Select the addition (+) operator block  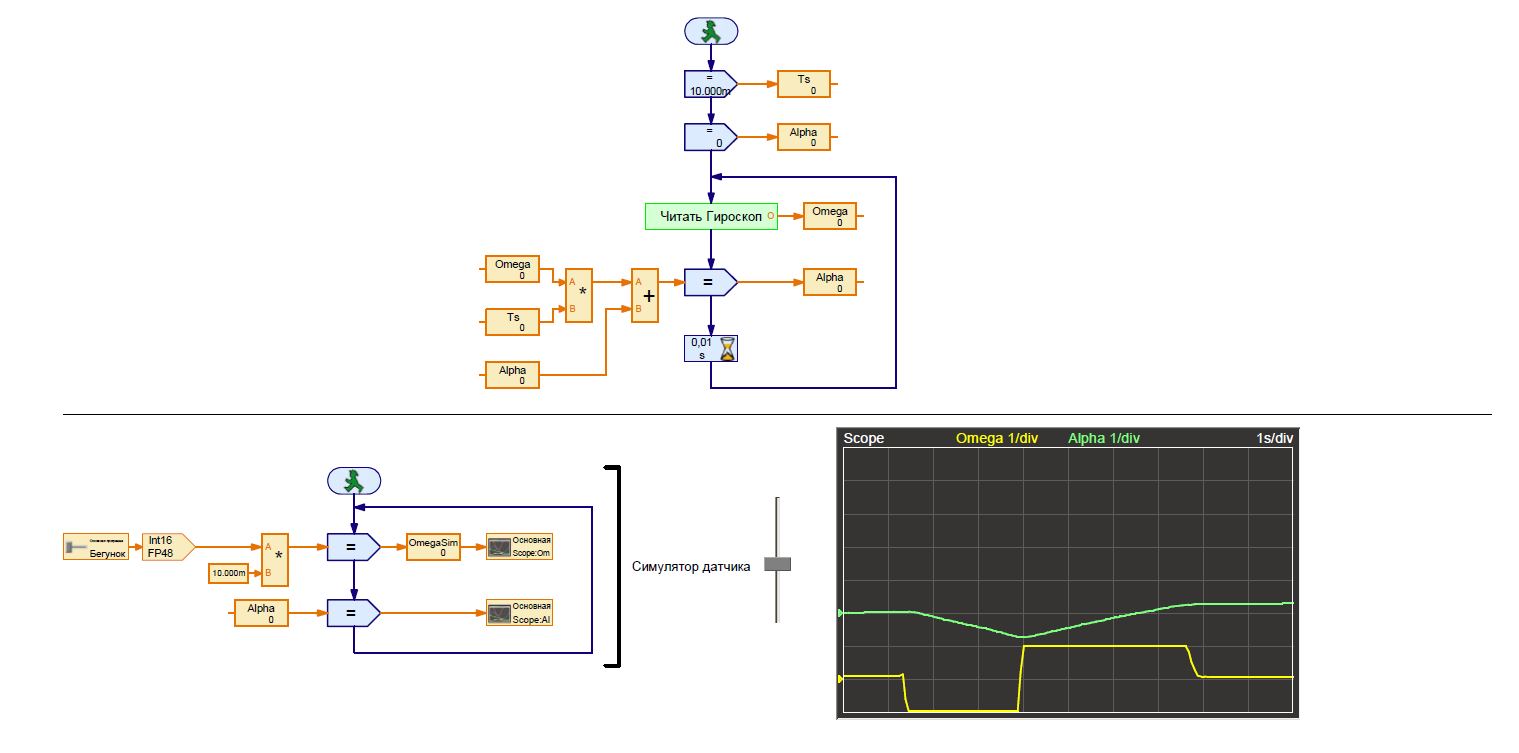tap(645, 296)
